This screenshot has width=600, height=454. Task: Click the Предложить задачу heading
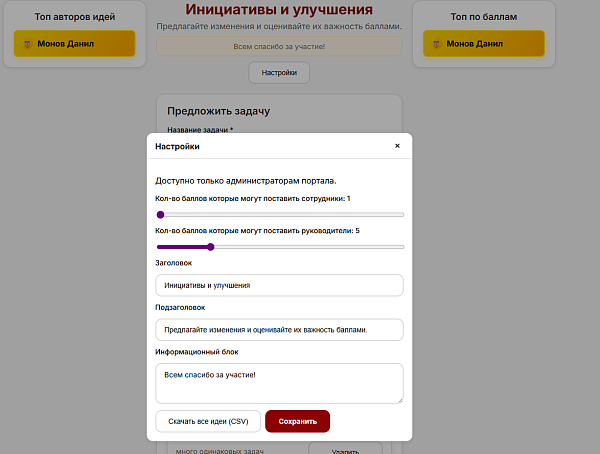(218, 111)
